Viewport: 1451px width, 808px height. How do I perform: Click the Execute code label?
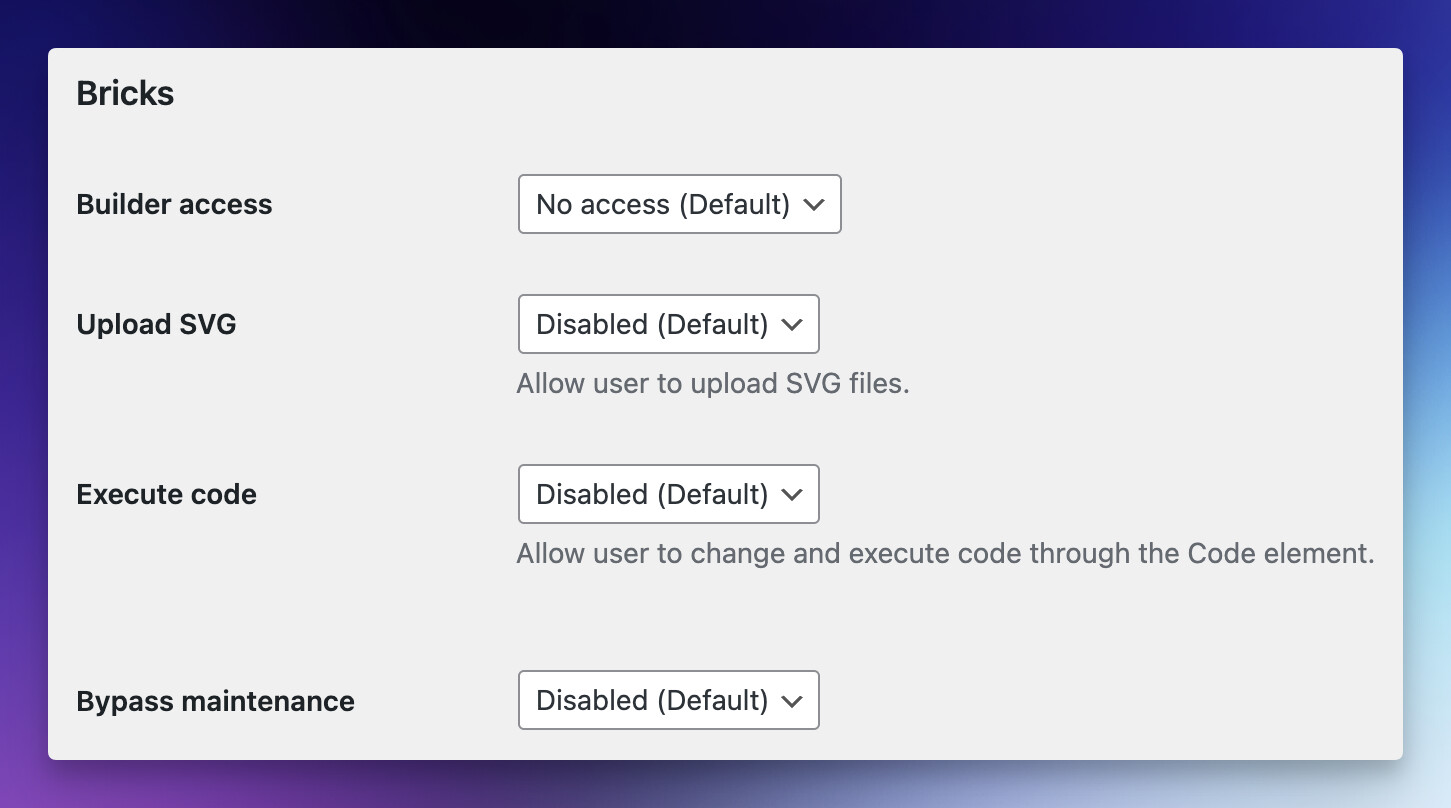pyautogui.click(x=166, y=494)
